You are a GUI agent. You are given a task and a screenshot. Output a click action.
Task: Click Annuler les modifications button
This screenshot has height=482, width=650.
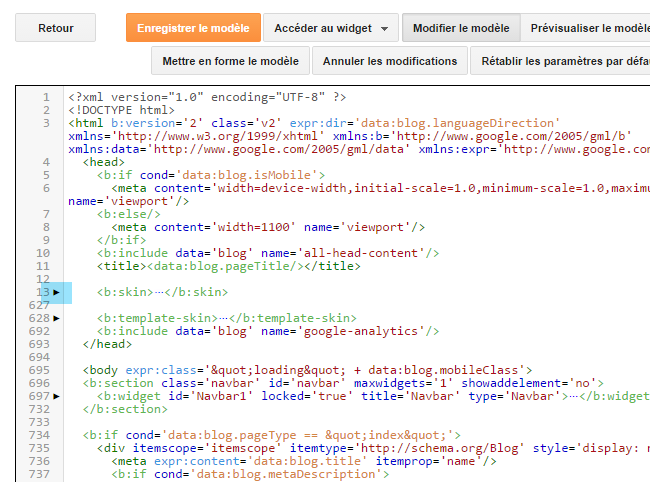pyautogui.click(x=390, y=61)
